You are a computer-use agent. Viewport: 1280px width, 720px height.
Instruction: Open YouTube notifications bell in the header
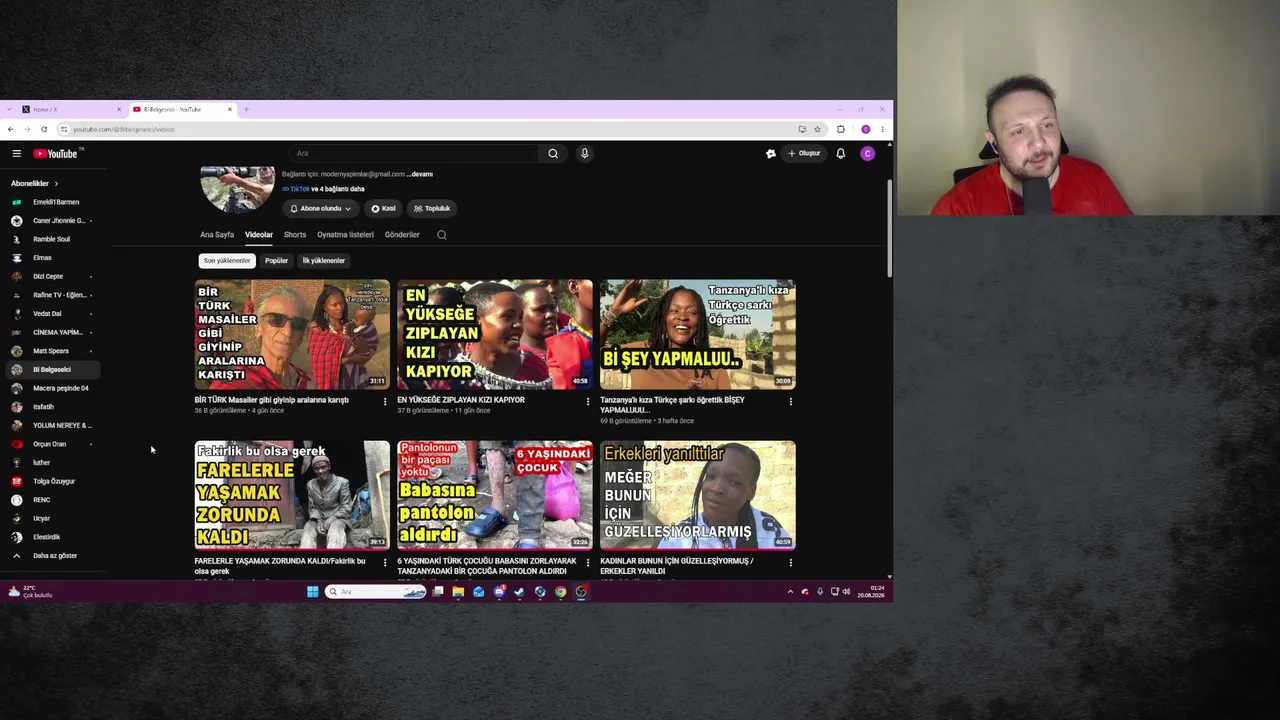tap(841, 153)
